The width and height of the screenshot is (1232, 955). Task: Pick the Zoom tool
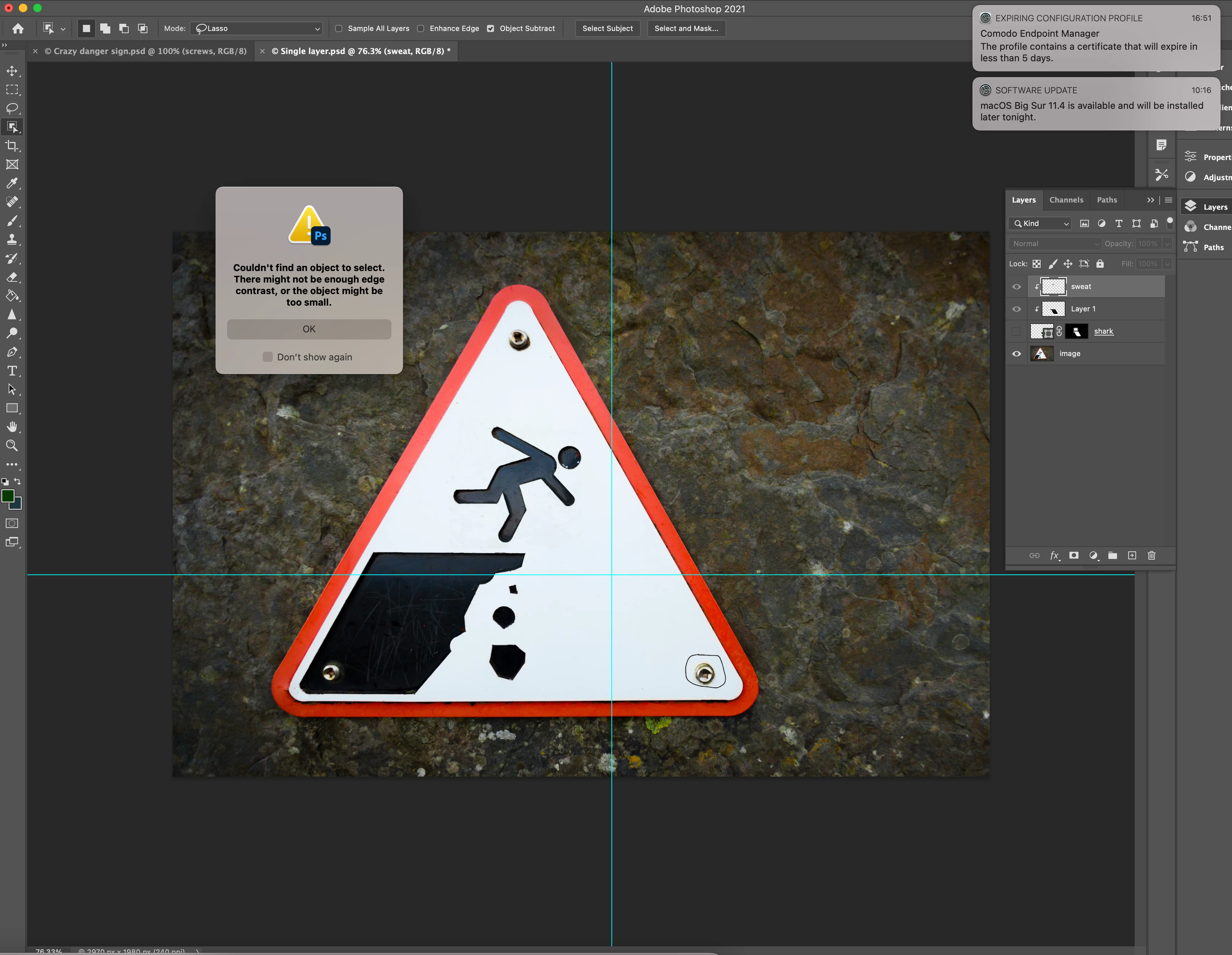click(12, 446)
